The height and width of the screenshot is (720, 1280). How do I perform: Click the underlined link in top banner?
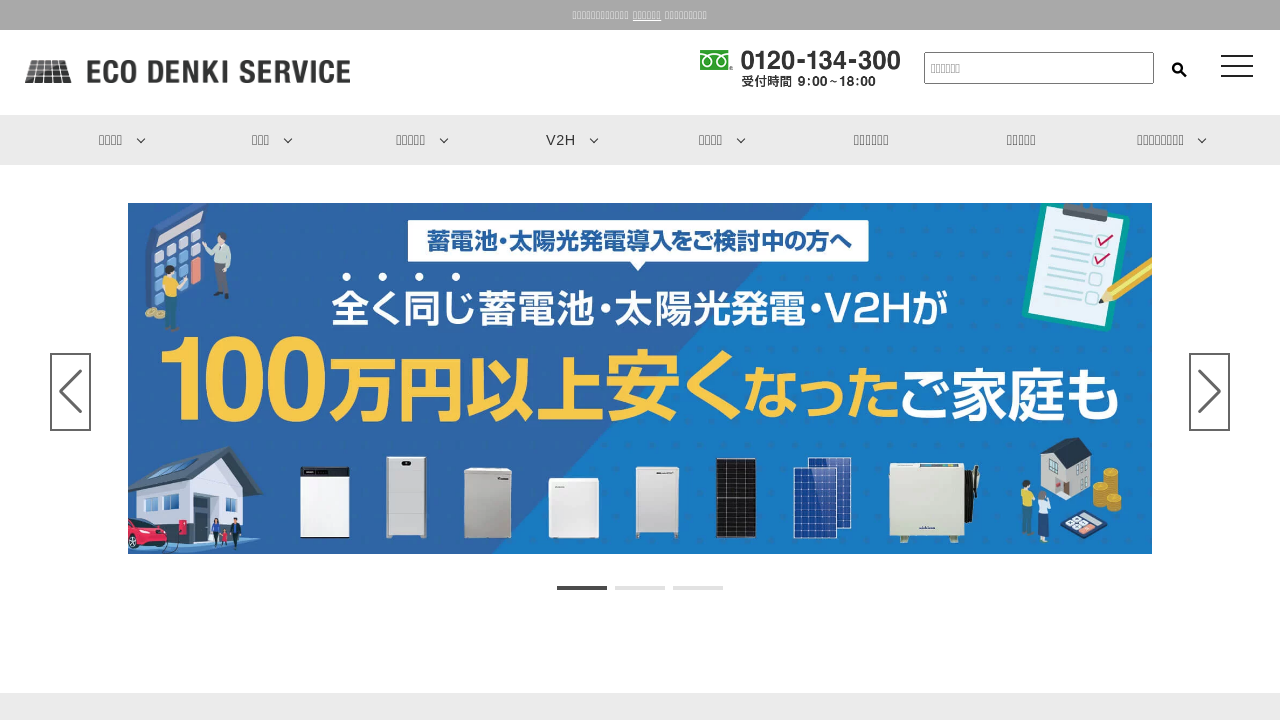click(646, 15)
